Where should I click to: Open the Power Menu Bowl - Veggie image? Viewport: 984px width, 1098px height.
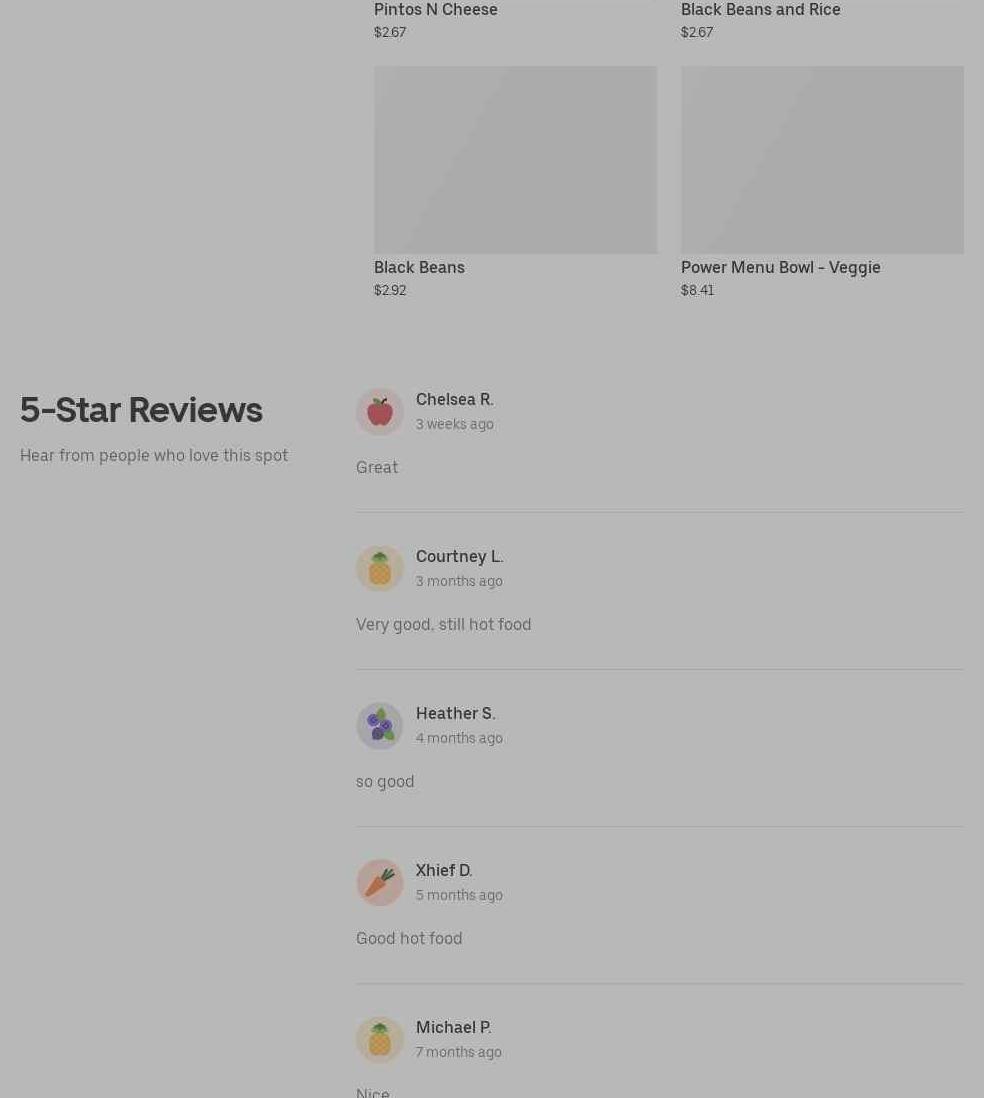point(822,160)
